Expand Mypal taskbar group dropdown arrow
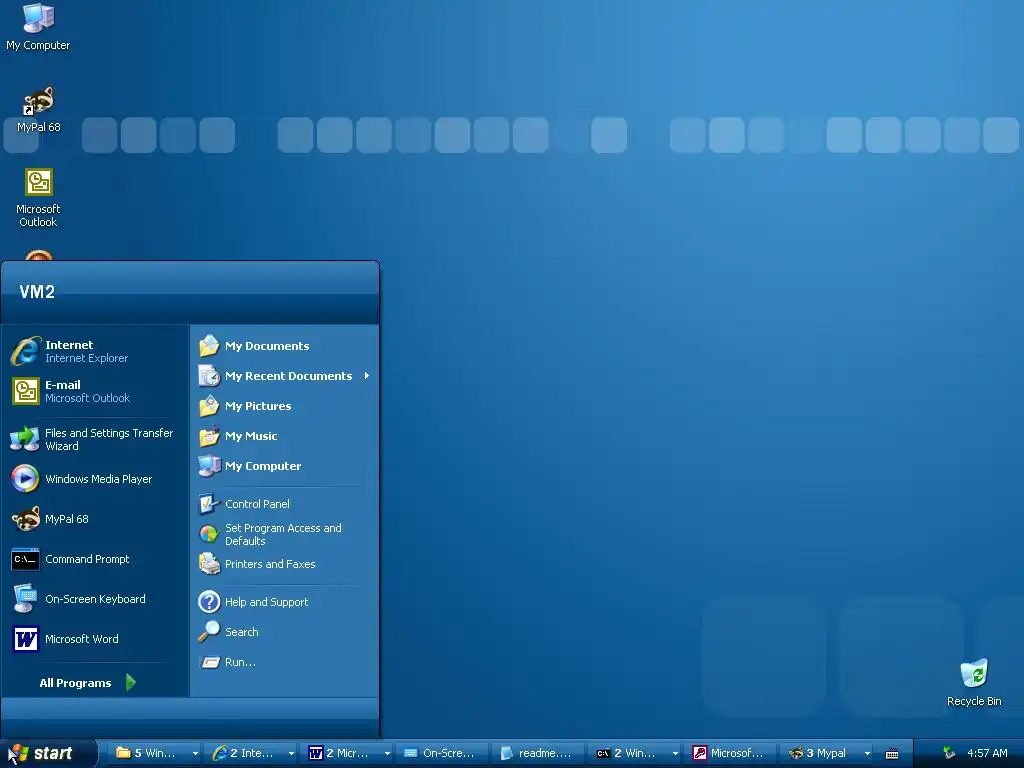This screenshot has width=1024, height=768. [867, 753]
